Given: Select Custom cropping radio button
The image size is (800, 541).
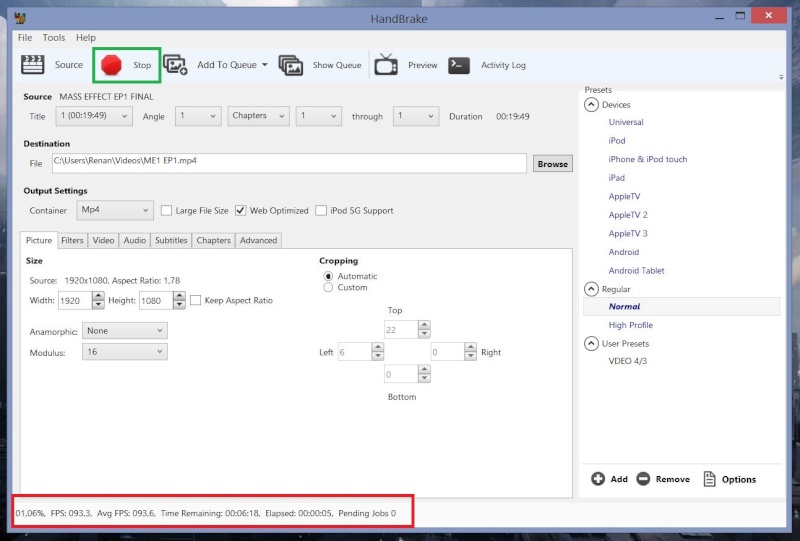Looking at the screenshot, I should click(328, 287).
